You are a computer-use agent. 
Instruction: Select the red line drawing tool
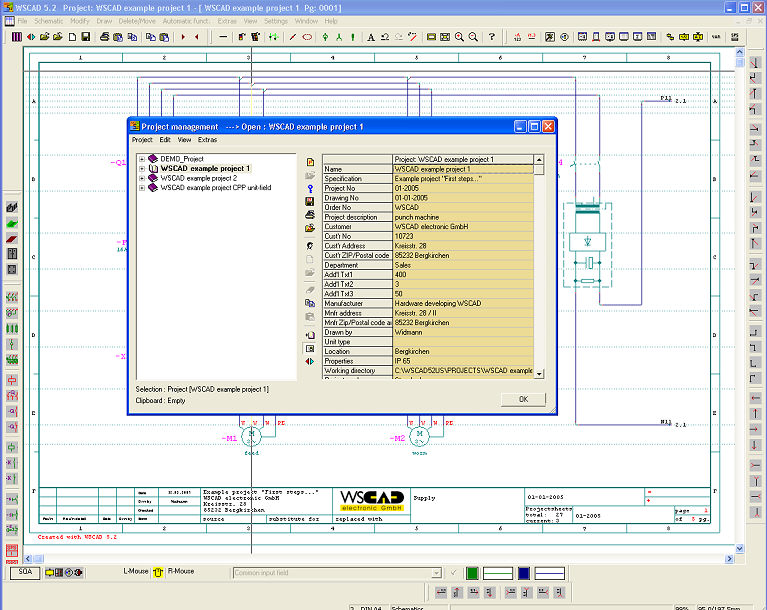tap(293, 37)
